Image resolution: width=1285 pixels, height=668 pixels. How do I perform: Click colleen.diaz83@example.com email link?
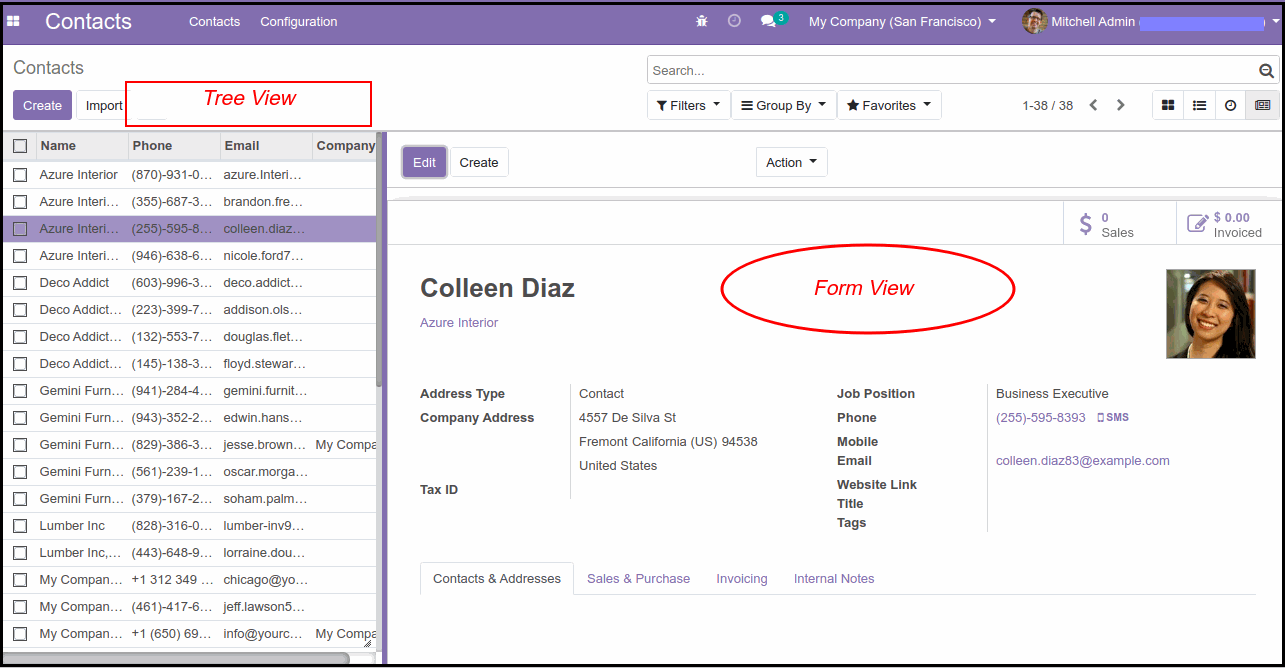tap(1083, 461)
